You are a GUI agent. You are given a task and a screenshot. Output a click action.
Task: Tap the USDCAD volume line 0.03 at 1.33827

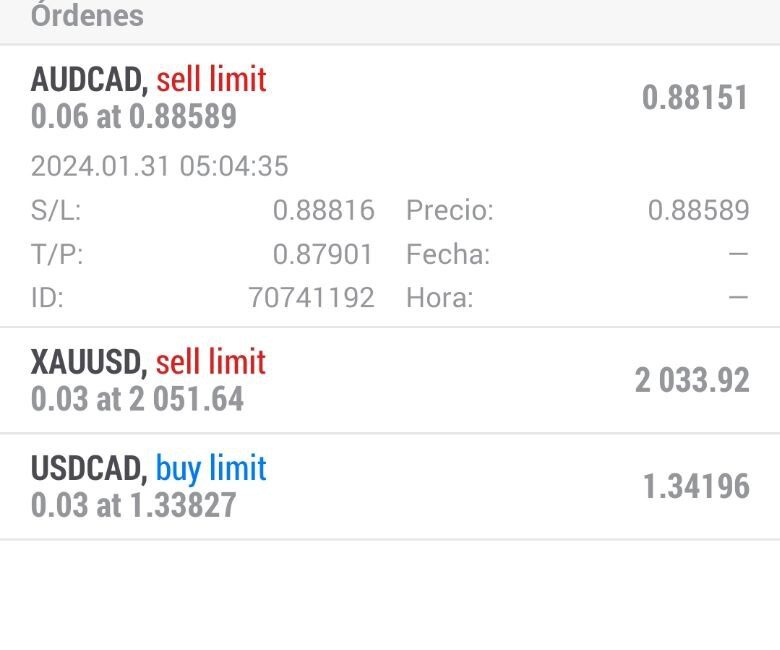pos(134,505)
